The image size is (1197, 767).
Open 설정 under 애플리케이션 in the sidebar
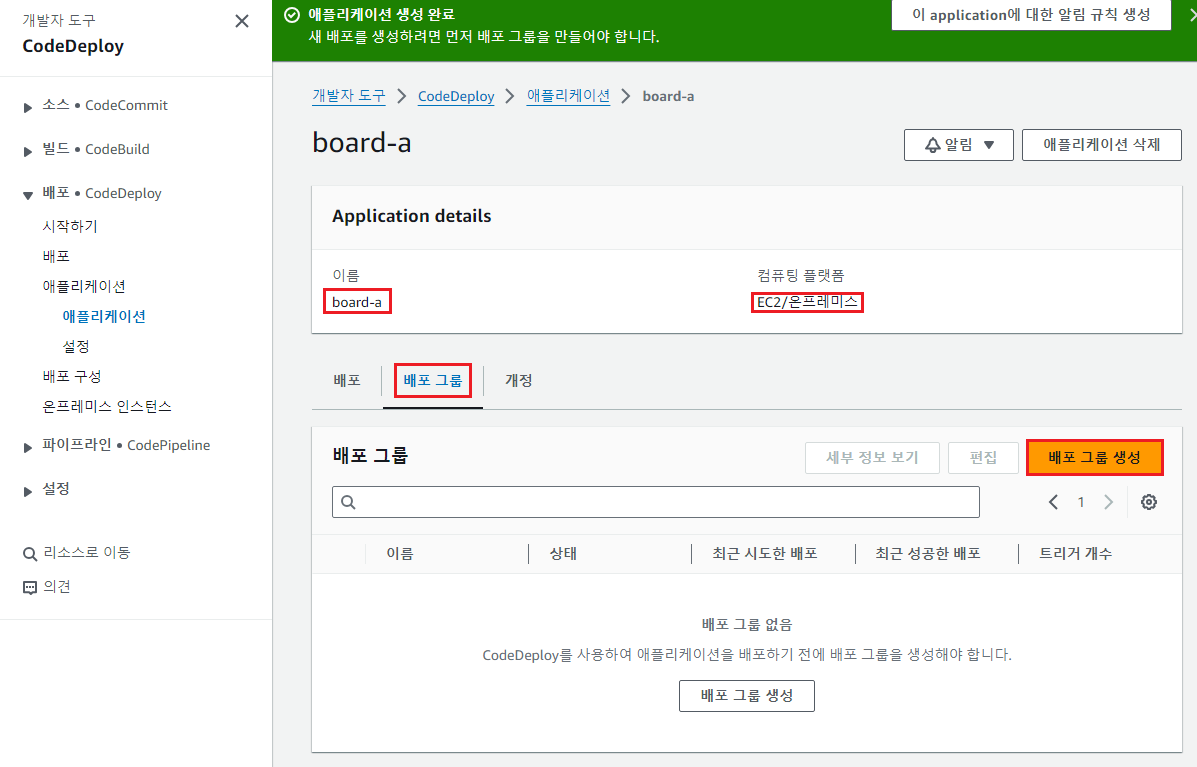coord(76,346)
